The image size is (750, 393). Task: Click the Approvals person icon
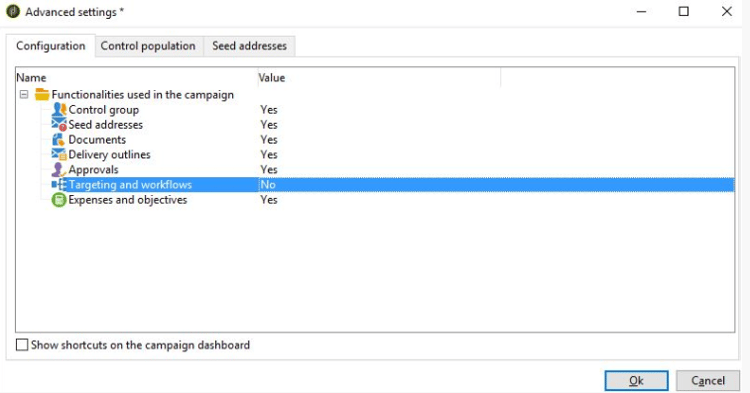click(x=59, y=169)
